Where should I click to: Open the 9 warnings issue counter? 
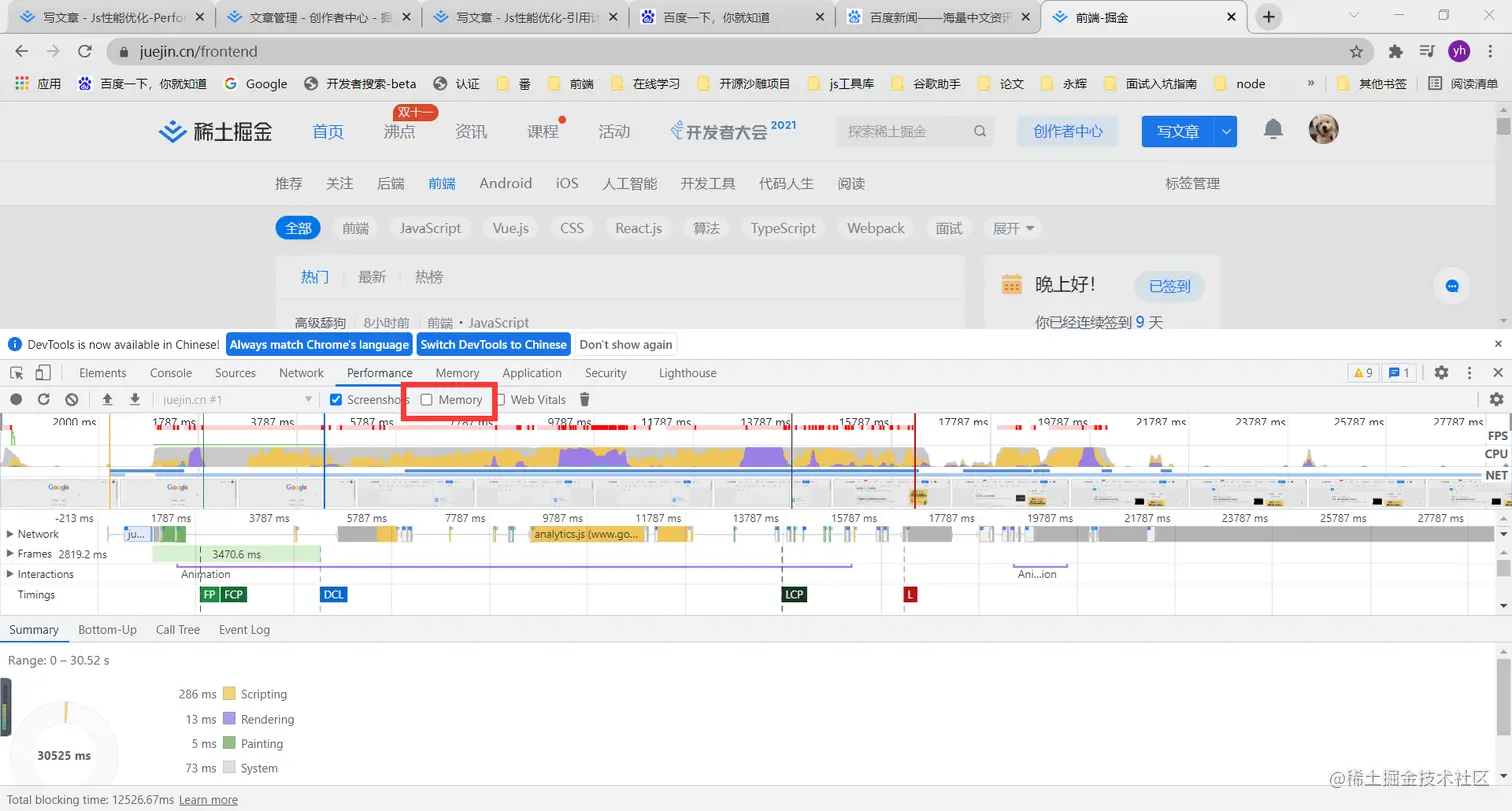pos(1363,373)
